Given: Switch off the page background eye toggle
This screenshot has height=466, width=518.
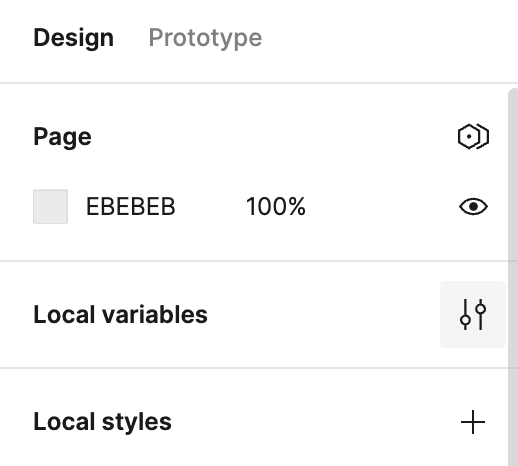Looking at the screenshot, I should tap(473, 207).
